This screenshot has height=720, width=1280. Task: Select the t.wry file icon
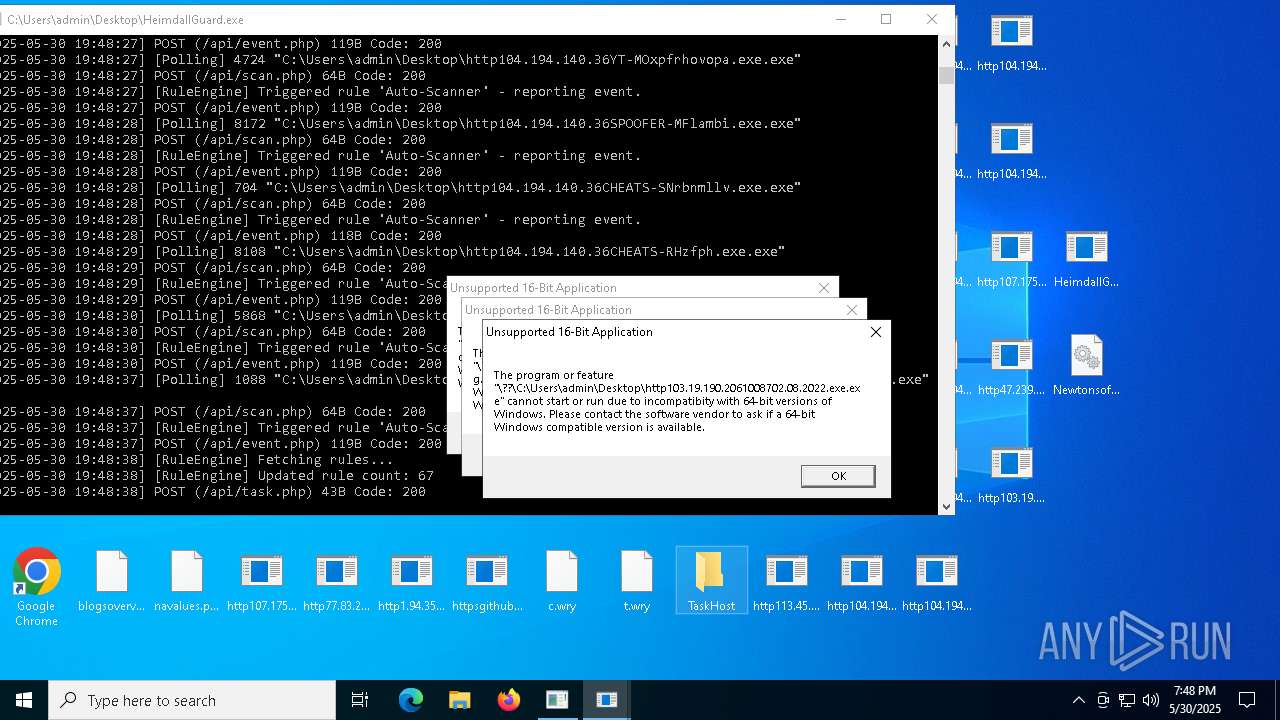pos(637,581)
